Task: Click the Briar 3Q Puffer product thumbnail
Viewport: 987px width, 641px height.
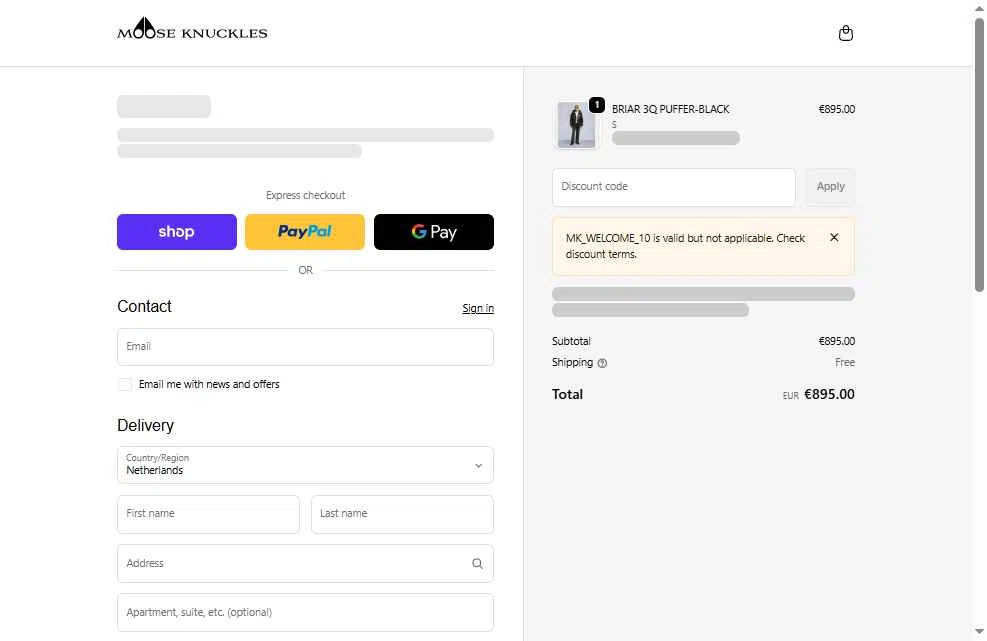Action: point(575,125)
